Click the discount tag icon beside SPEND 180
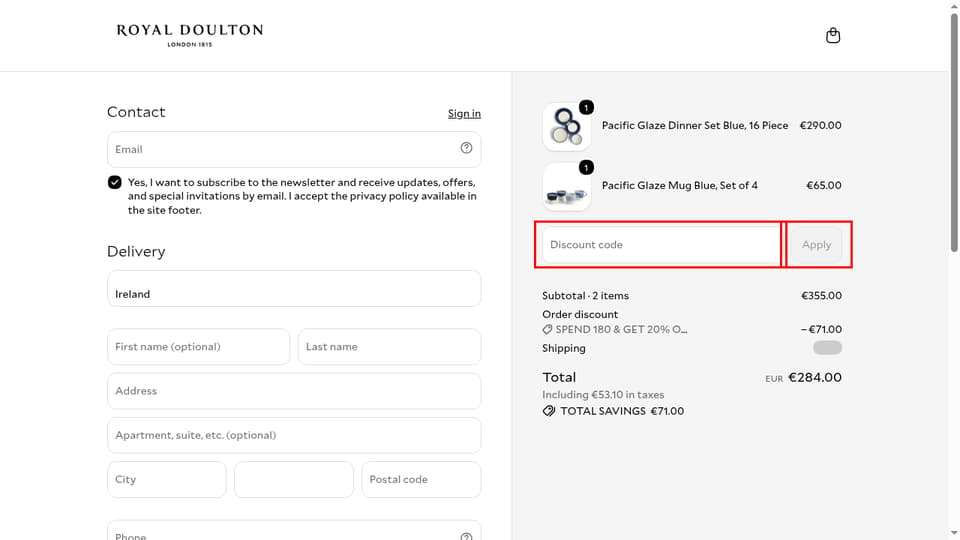960x540 pixels. [x=547, y=329]
